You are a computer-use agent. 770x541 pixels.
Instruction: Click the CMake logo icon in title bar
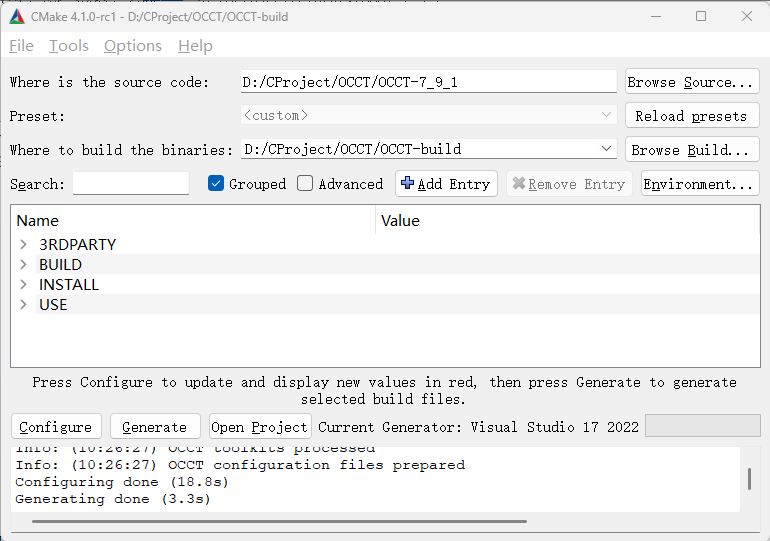pyautogui.click(x=17, y=17)
